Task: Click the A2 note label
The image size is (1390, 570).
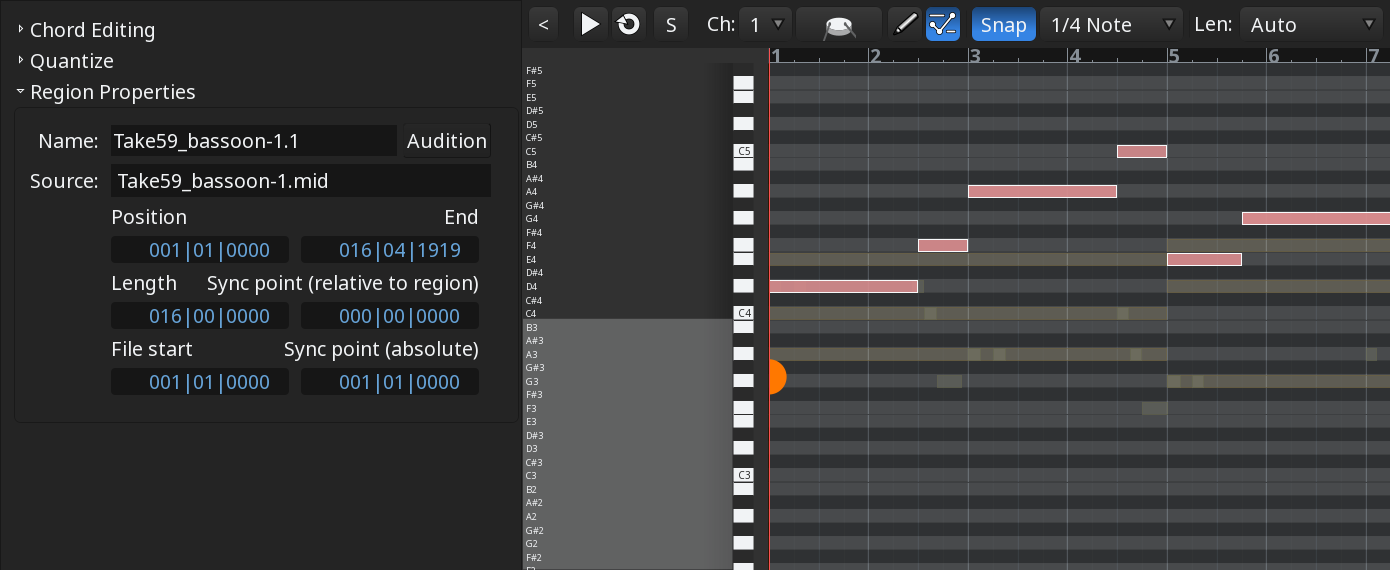Action: pos(532,516)
